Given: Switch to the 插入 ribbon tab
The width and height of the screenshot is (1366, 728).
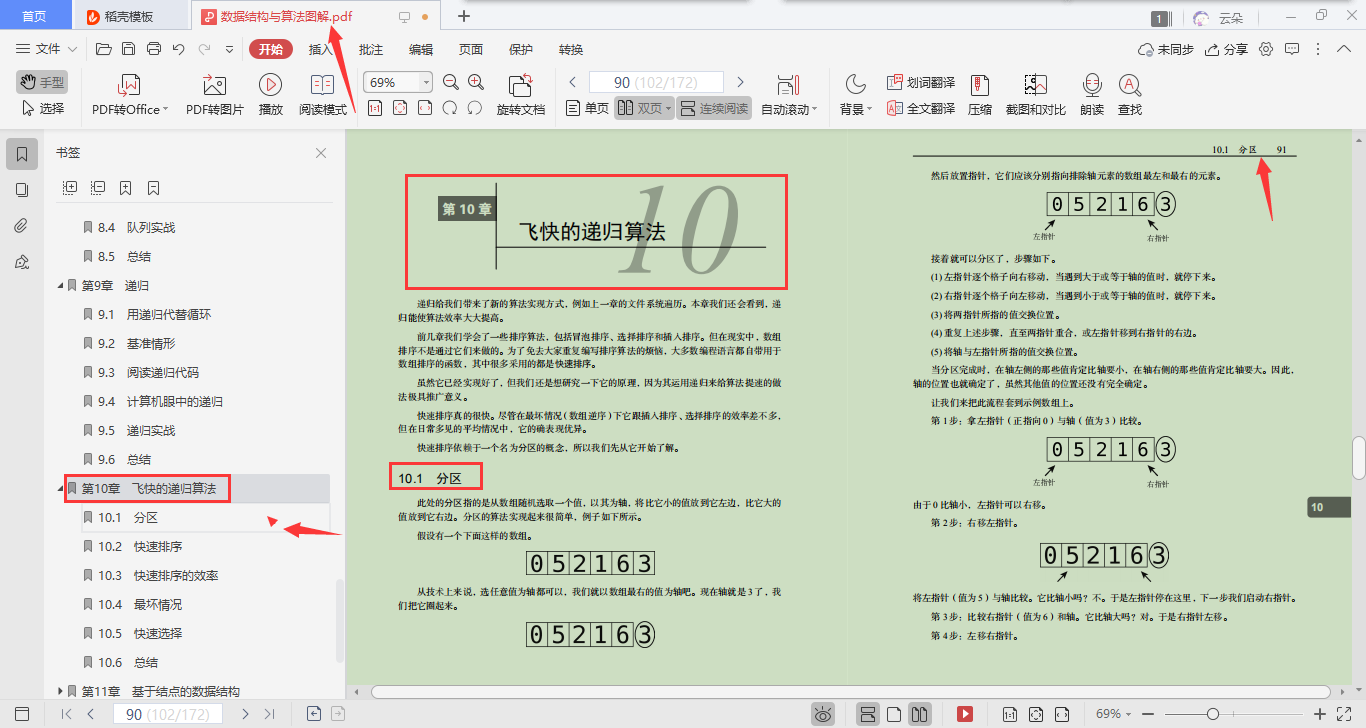Looking at the screenshot, I should 321,49.
